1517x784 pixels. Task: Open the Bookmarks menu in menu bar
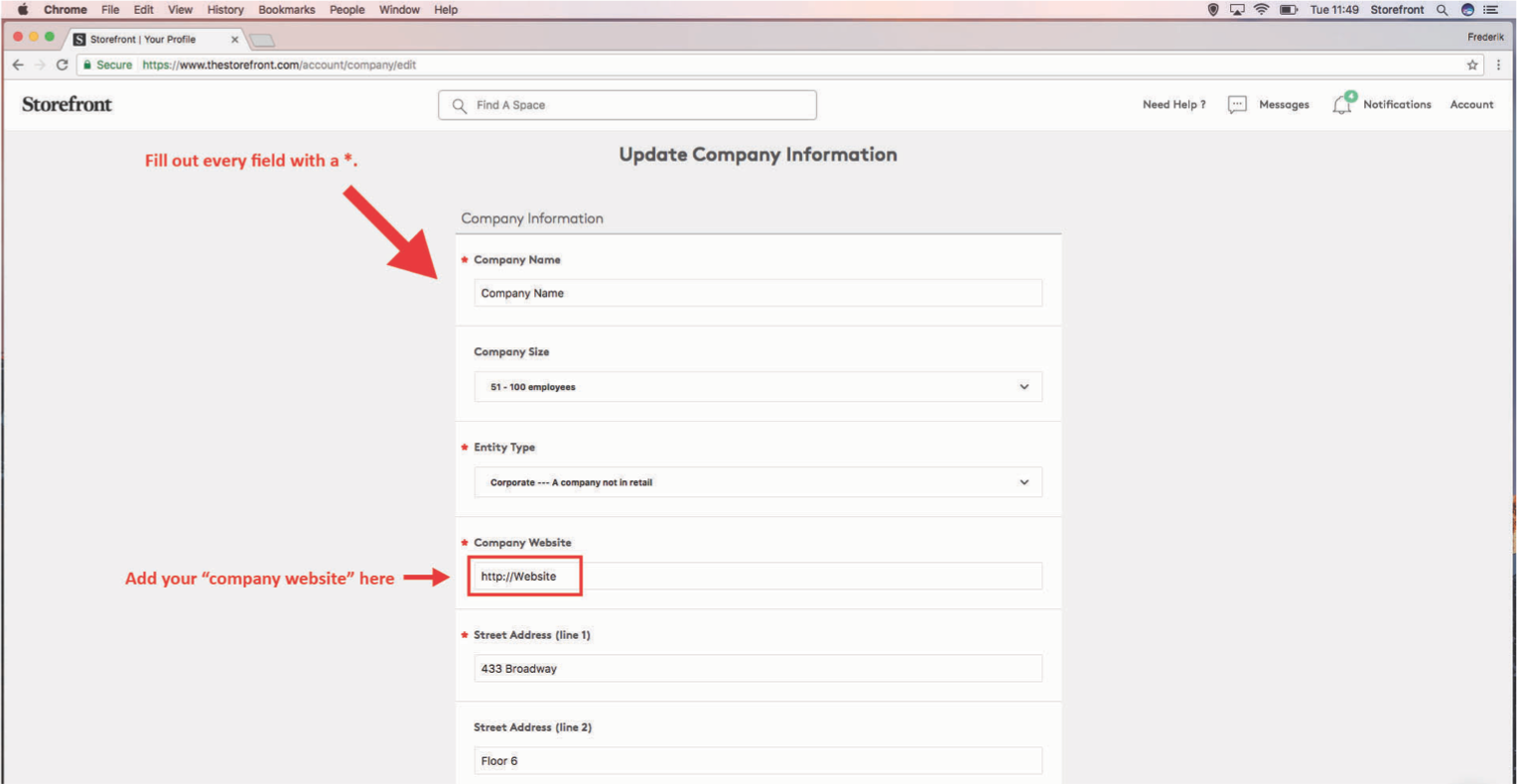coord(286,10)
